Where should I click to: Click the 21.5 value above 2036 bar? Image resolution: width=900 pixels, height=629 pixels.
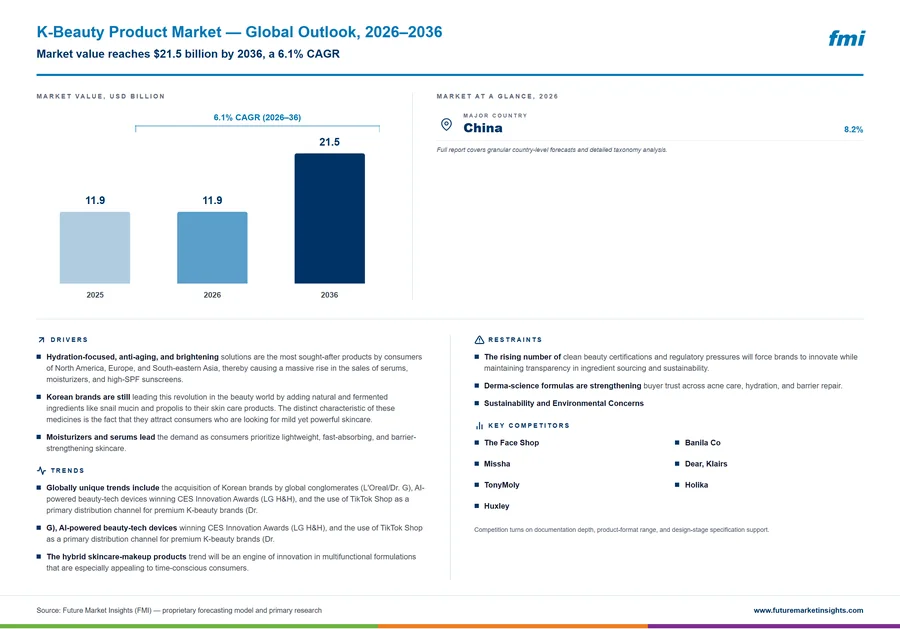(329, 142)
